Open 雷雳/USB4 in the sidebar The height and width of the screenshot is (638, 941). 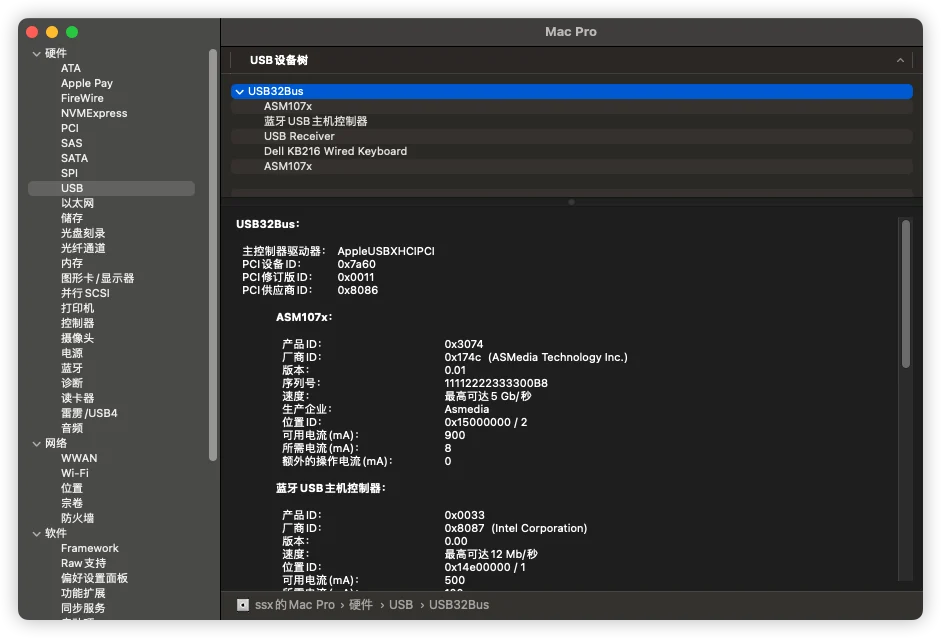tap(89, 414)
